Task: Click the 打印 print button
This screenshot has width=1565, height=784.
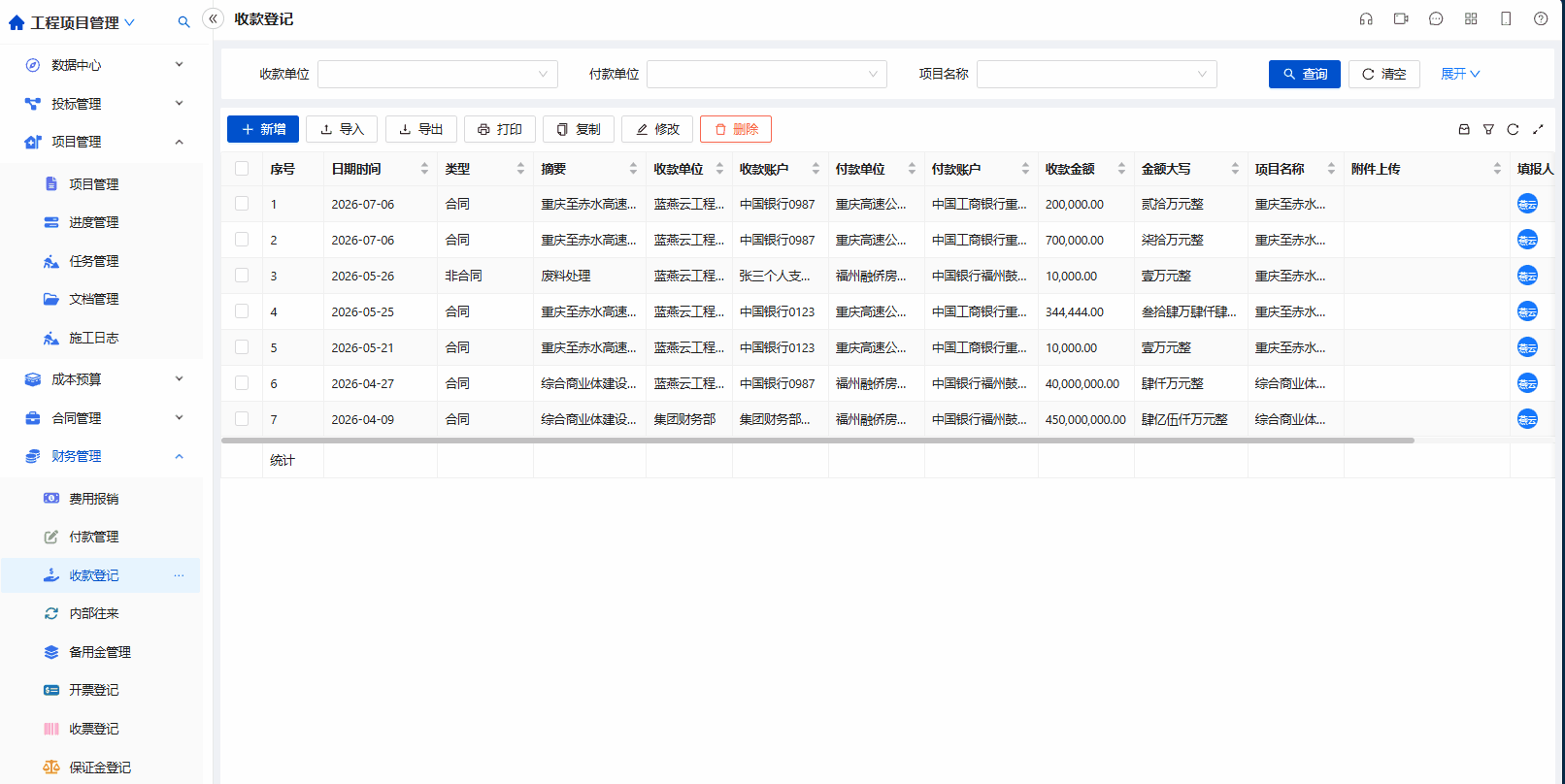Action: [x=500, y=129]
